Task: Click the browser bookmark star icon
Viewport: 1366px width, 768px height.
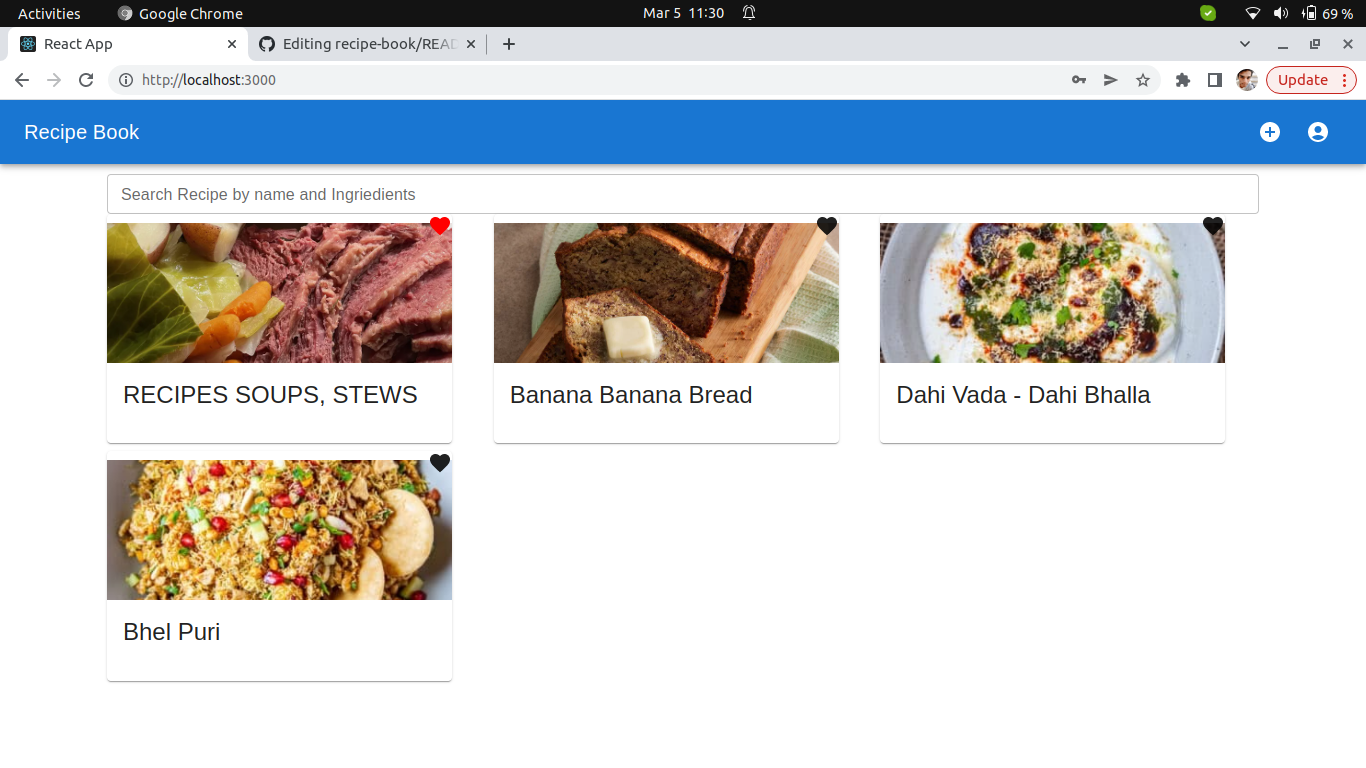Action: [1143, 80]
